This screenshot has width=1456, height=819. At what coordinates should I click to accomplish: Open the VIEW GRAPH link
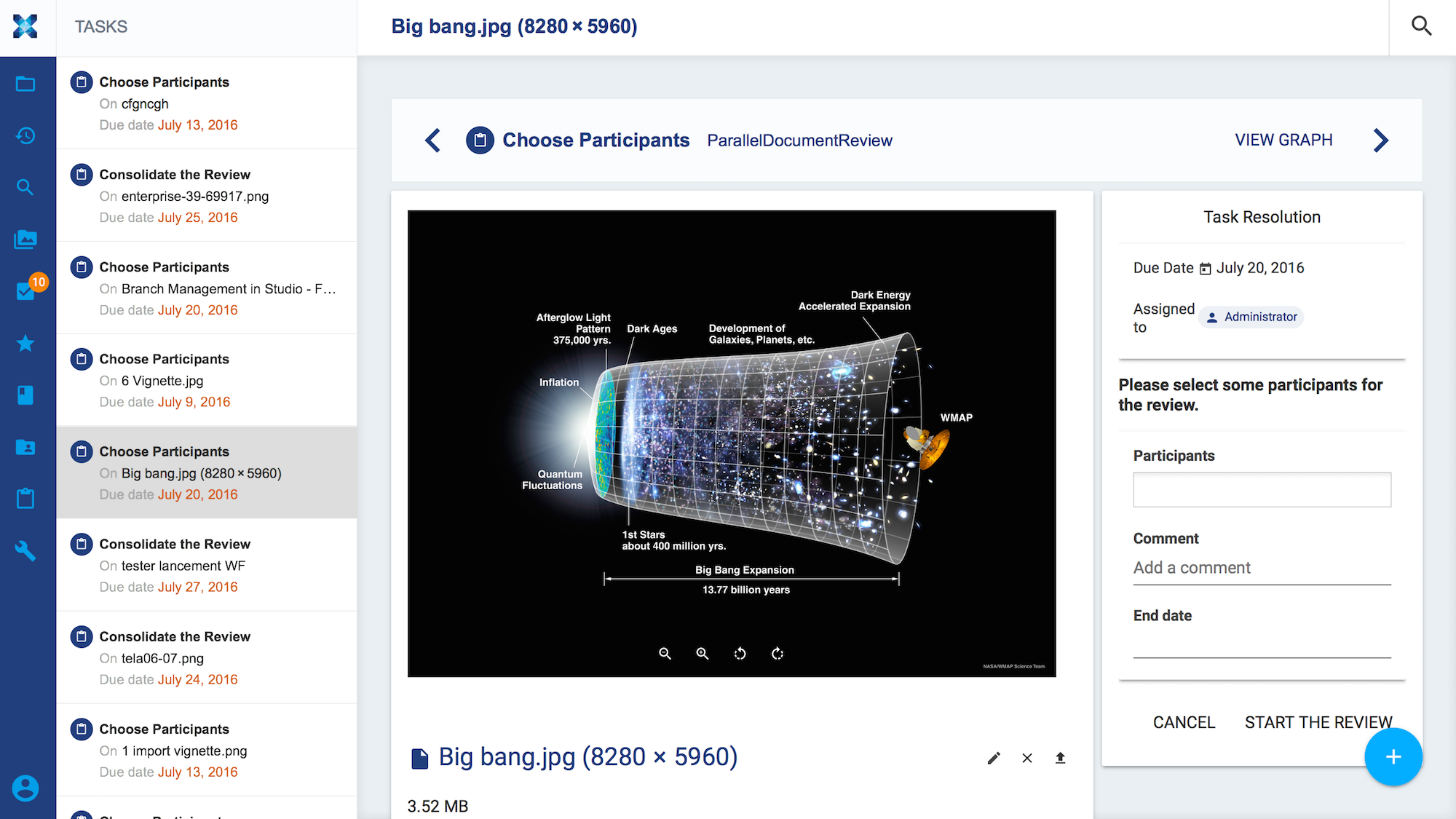(1283, 140)
